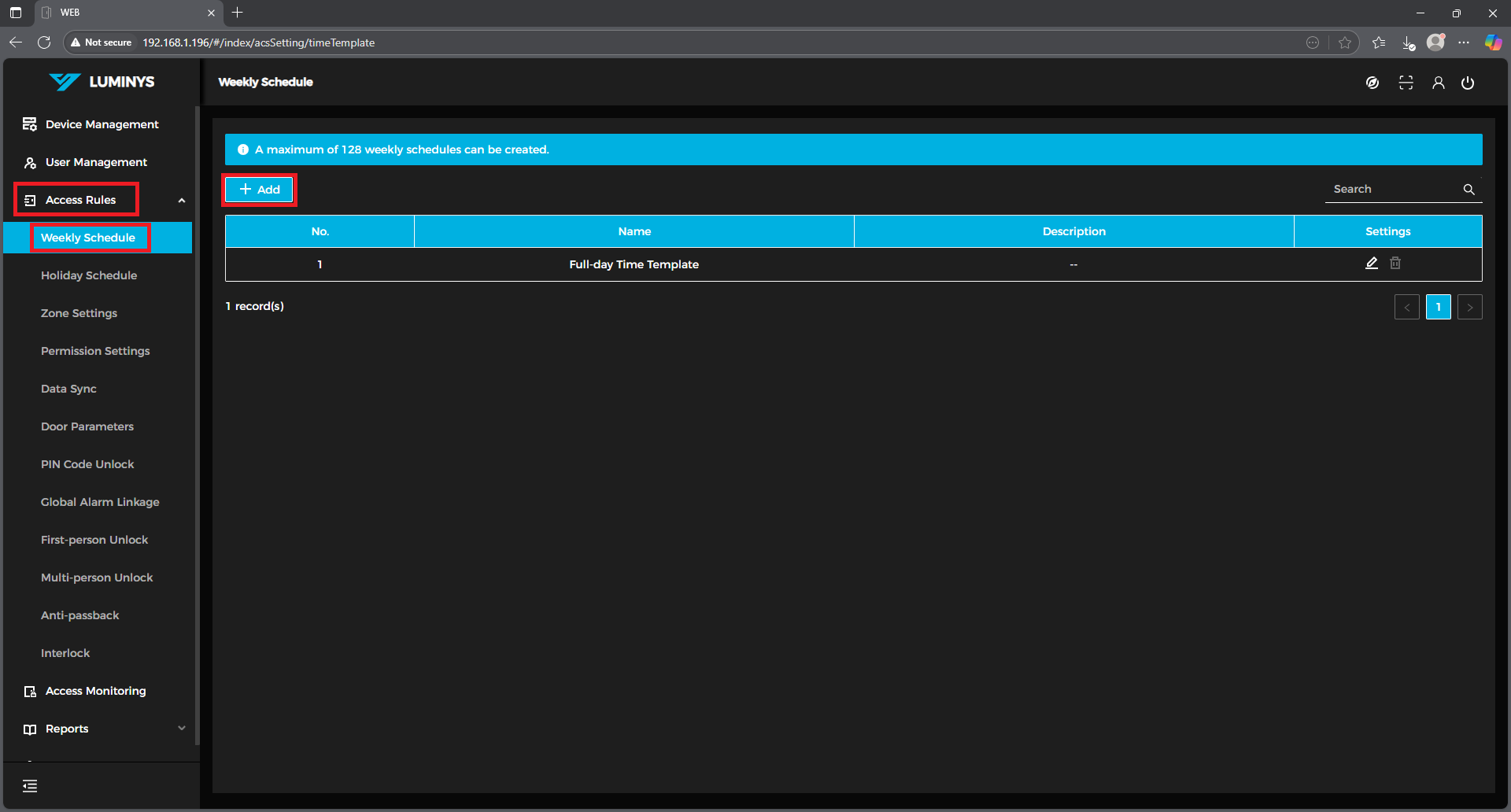The height and width of the screenshot is (812, 1511).
Task: Open the user account icon
Action: coord(1438,83)
